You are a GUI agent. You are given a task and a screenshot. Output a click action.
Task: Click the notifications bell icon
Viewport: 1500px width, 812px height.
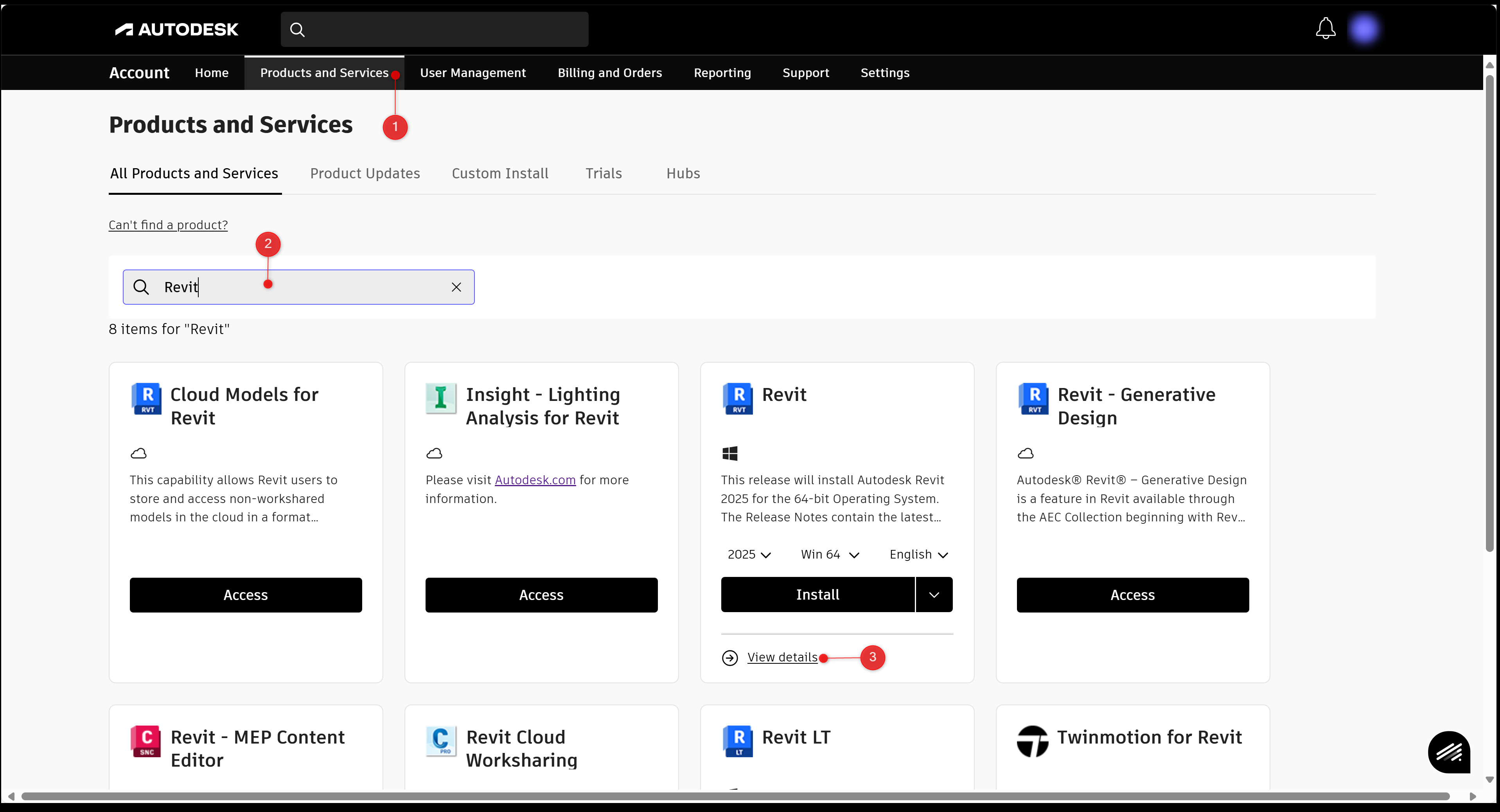coord(1325,28)
